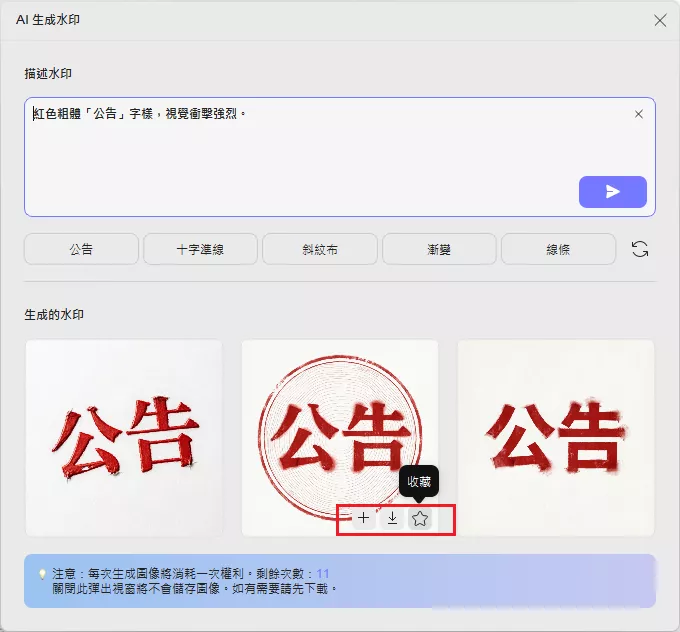Favorite the circular stamp watermark with star
This screenshot has width=680, height=632.
point(420,518)
